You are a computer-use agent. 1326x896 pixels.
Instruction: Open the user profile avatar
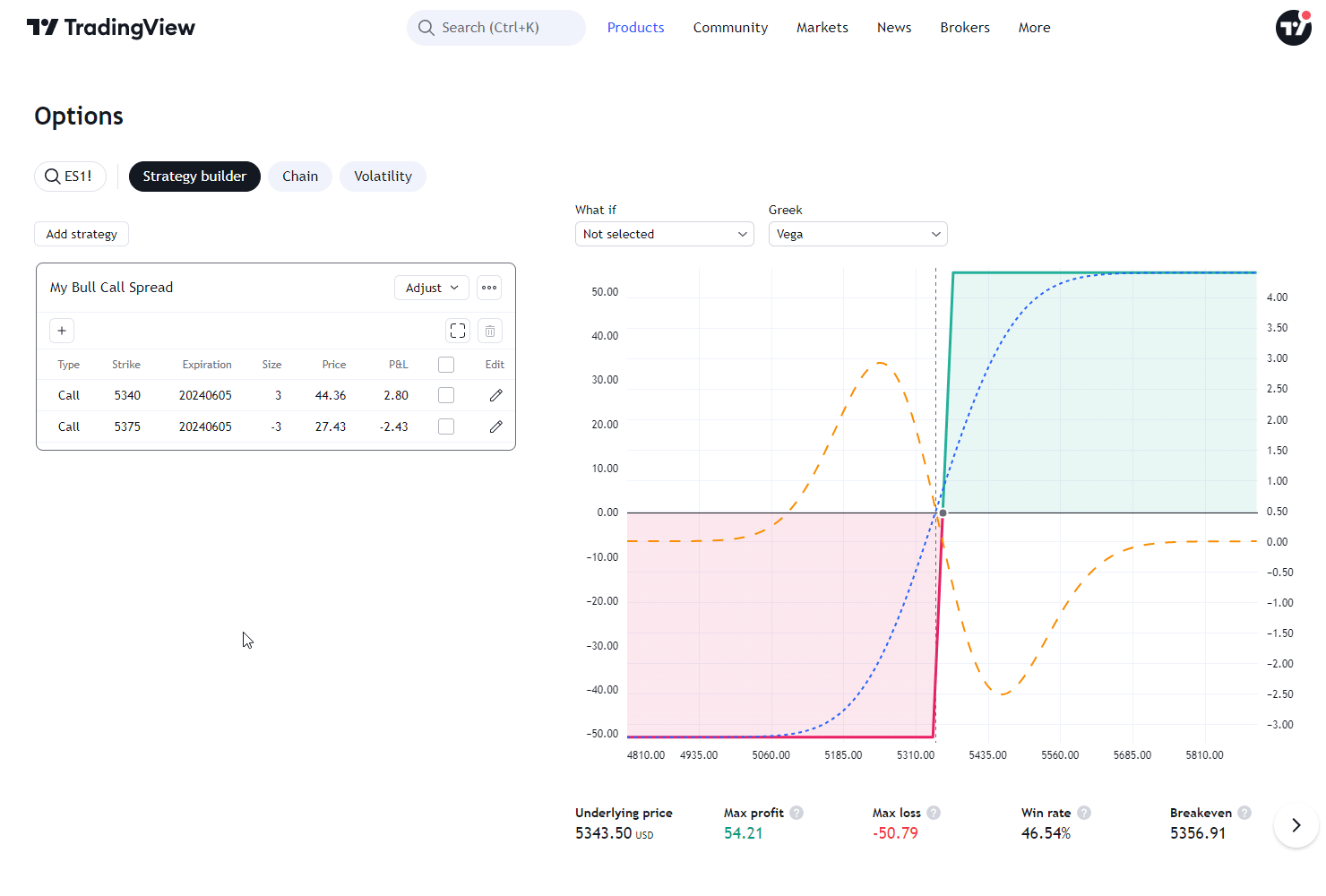[1294, 28]
